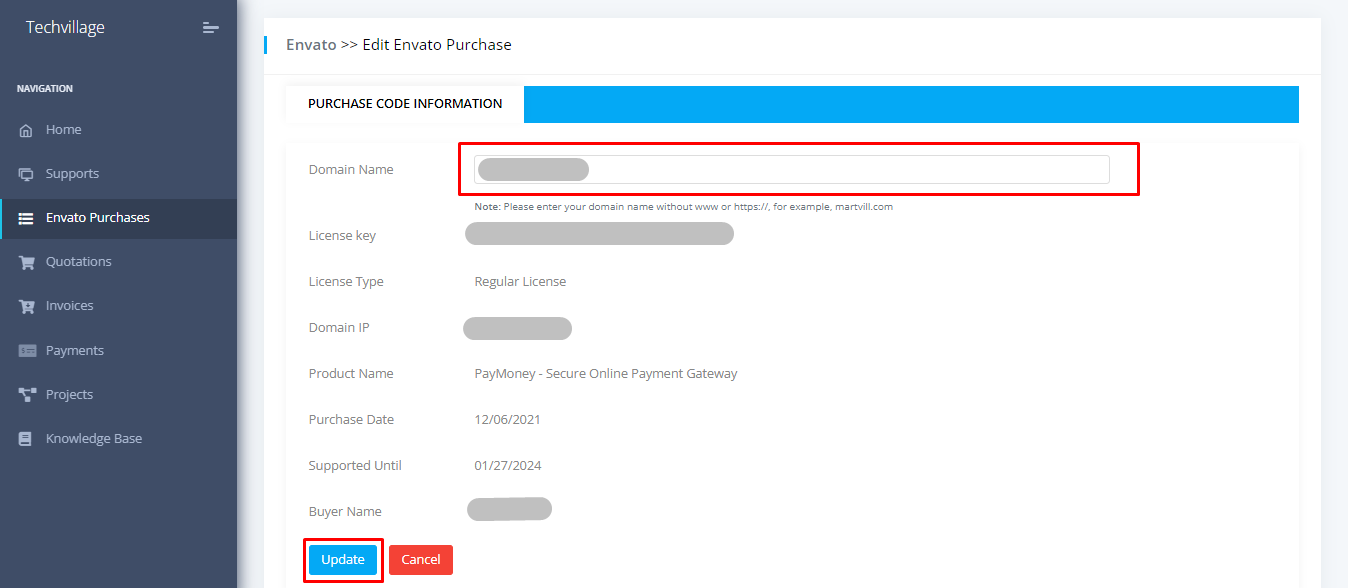Viewport: 1348px width, 588px height.
Task: Select the Purchase Code Information tab
Action: pos(405,104)
